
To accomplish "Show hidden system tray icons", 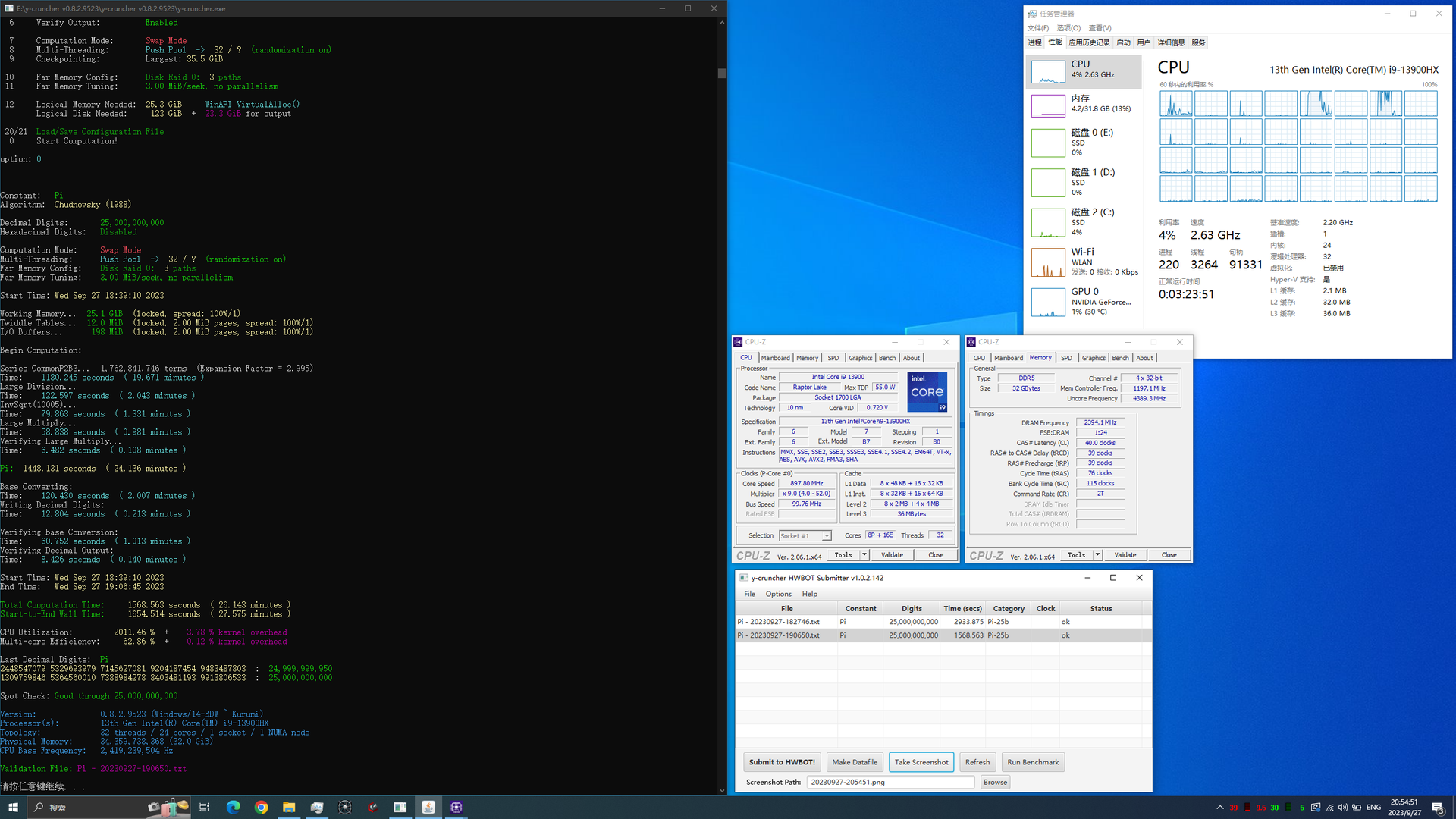I will click(x=1219, y=807).
